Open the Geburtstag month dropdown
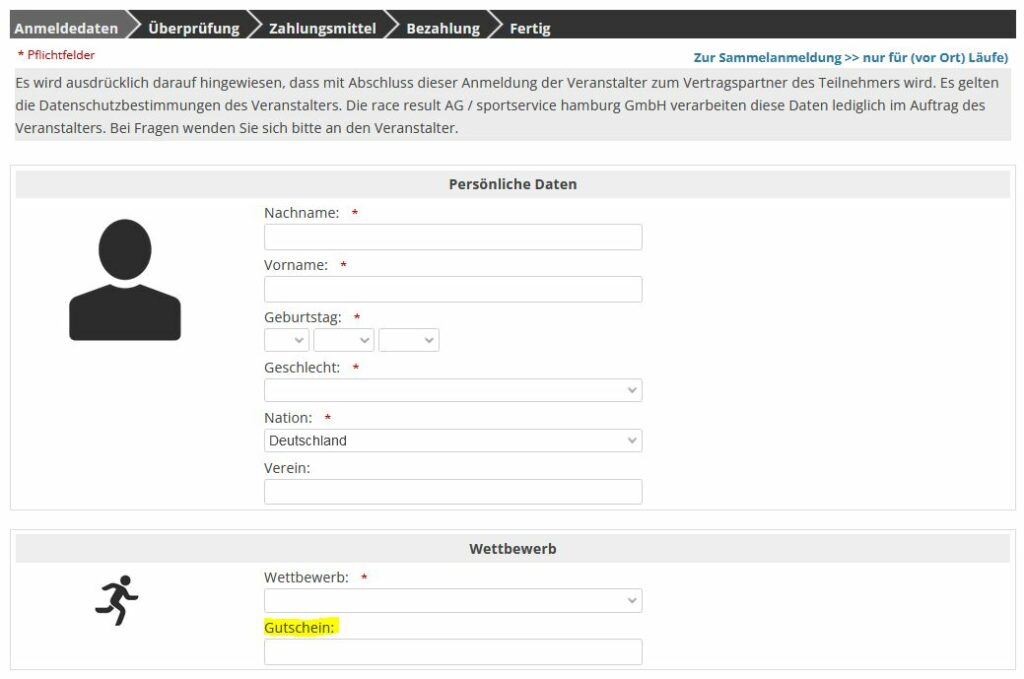The image size is (1024, 679). [344, 340]
